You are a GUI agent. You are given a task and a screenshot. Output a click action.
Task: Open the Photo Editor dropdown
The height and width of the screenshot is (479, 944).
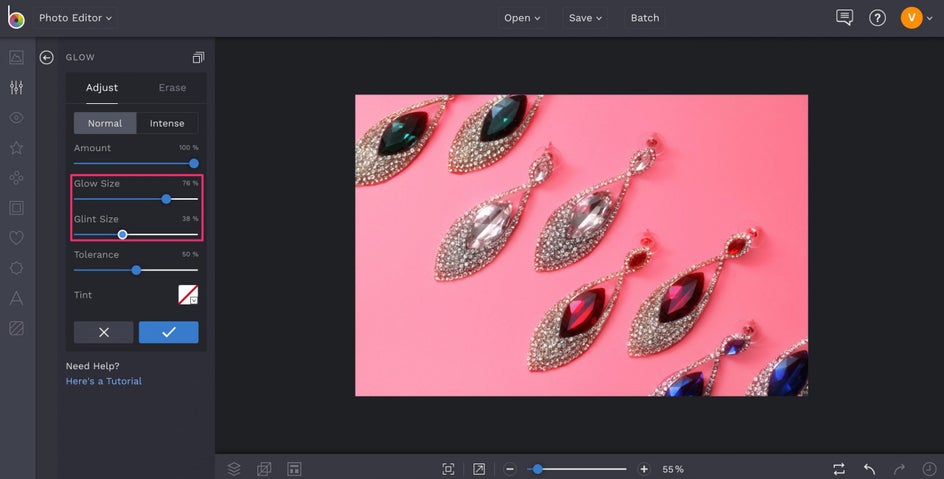click(x=75, y=18)
